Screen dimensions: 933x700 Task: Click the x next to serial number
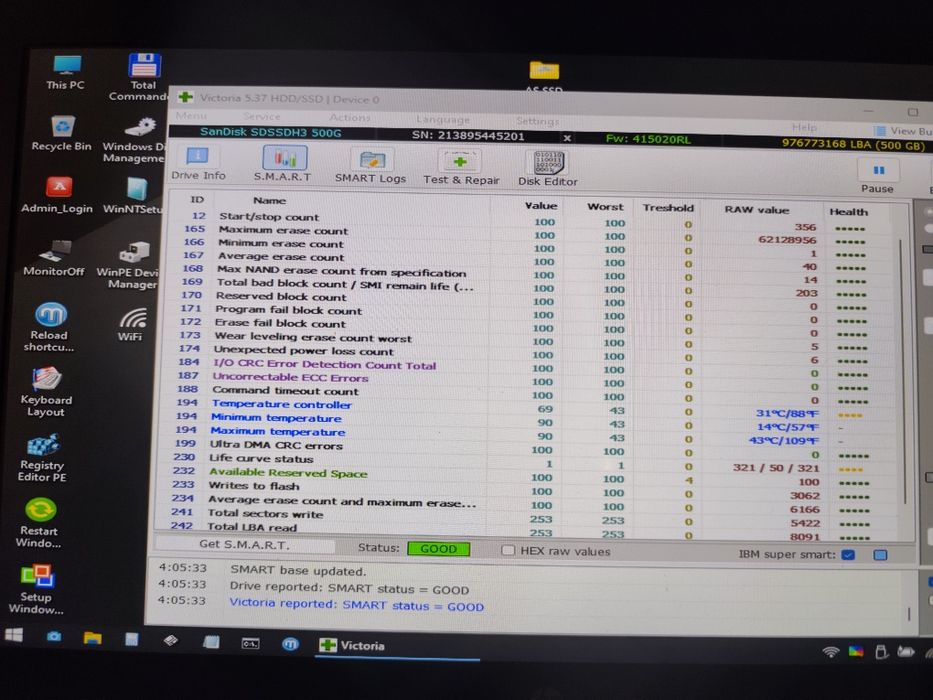(567, 138)
